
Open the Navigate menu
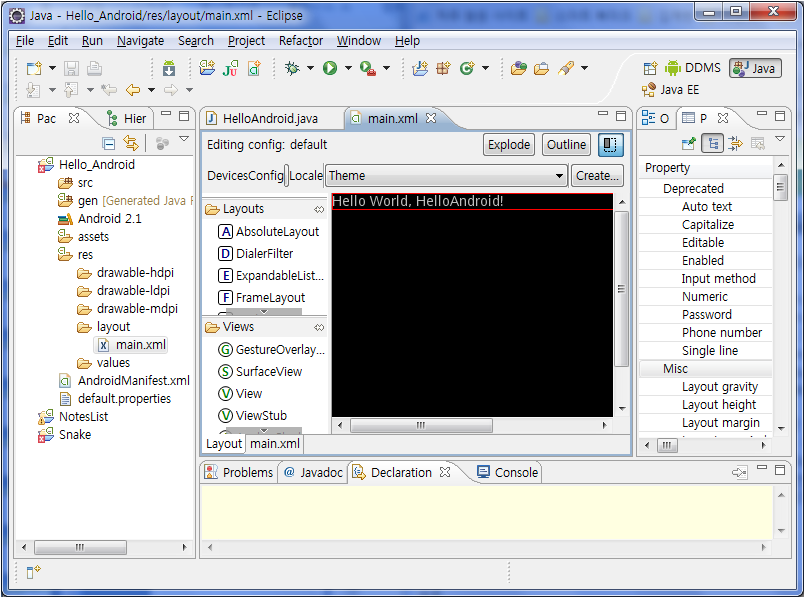click(140, 41)
